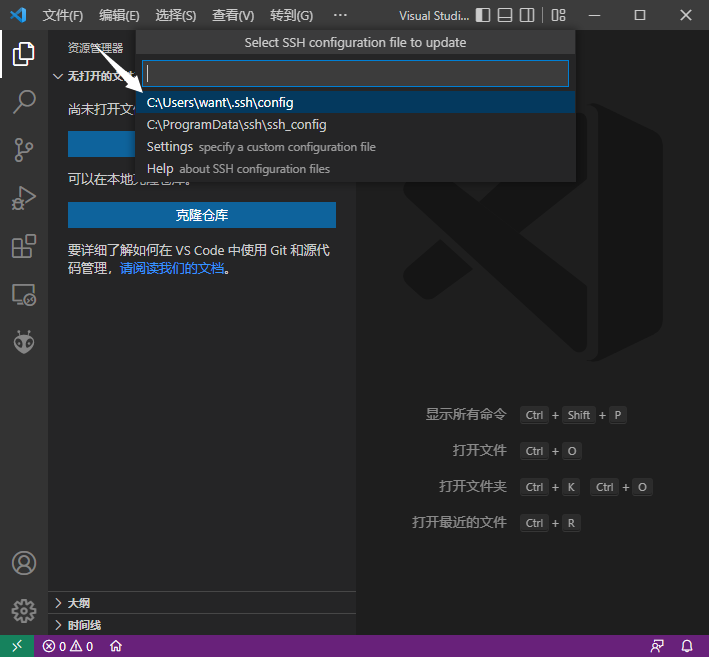Viewport: 709px width, 657px height.
Task: Focus the SSH config file search input
Action: click(355, 73)
